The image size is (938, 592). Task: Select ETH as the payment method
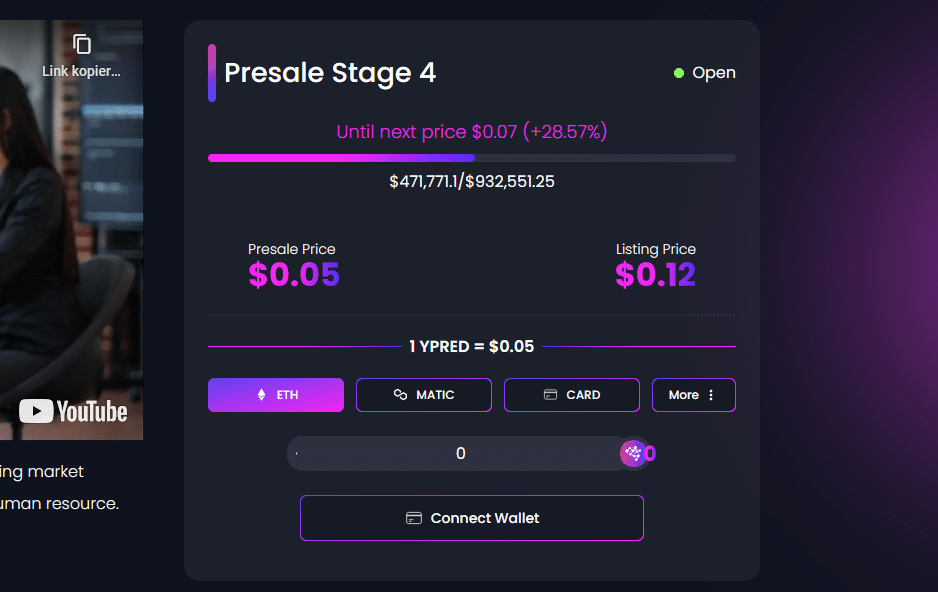pyautogui.click(x=276, y=395)
